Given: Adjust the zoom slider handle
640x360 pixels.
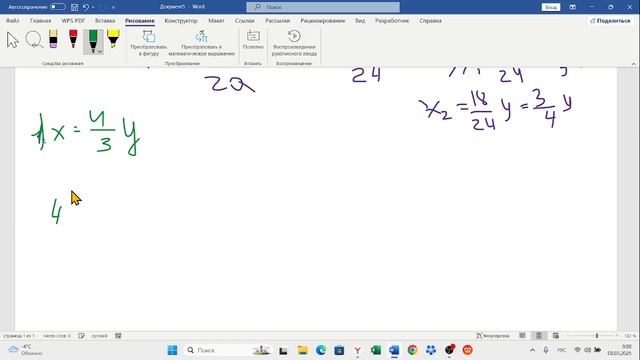Looking at the screenshot, I should [x=597, y=336].
